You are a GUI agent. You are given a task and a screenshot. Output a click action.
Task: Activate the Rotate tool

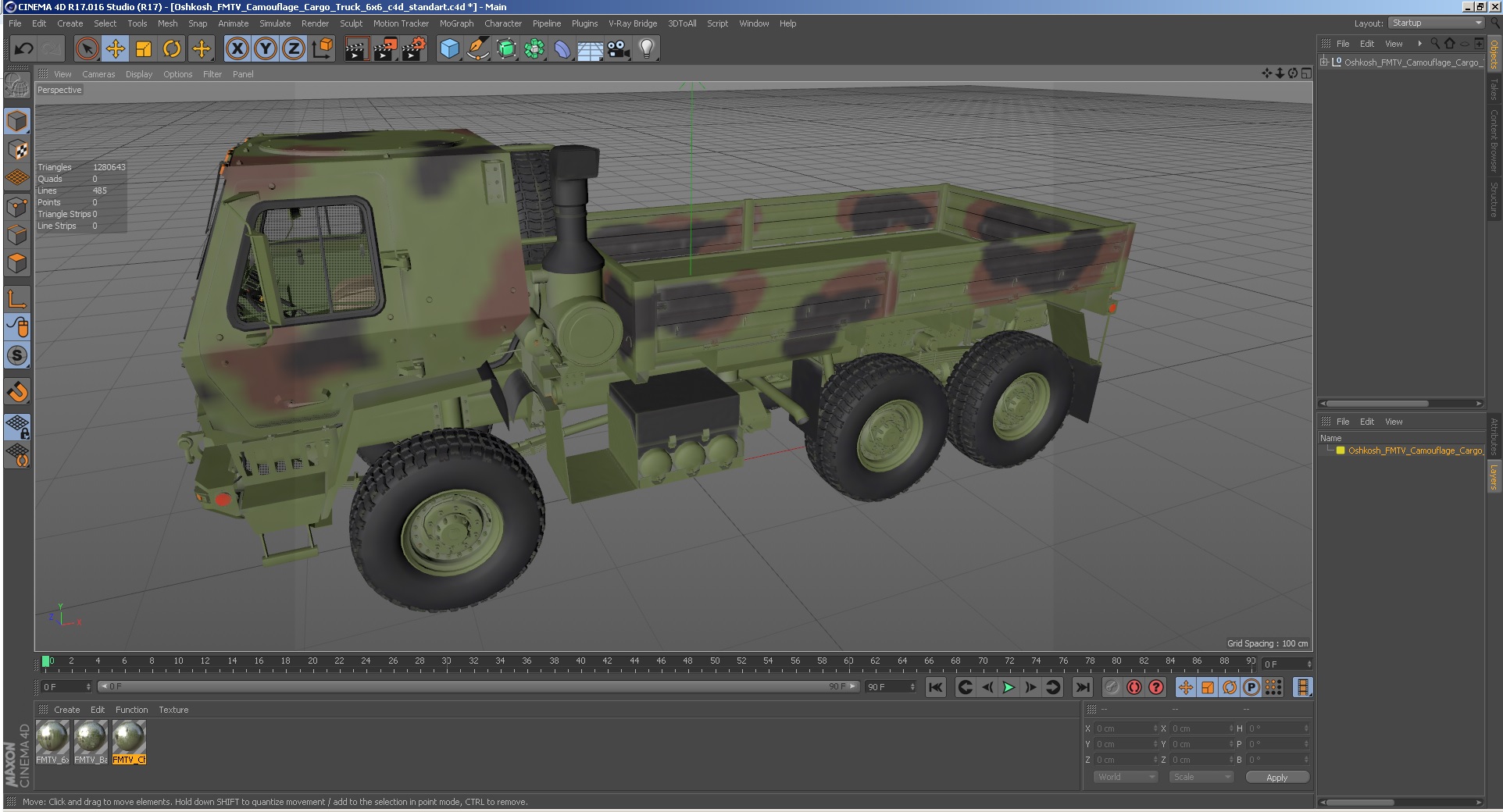coord(172,49)
